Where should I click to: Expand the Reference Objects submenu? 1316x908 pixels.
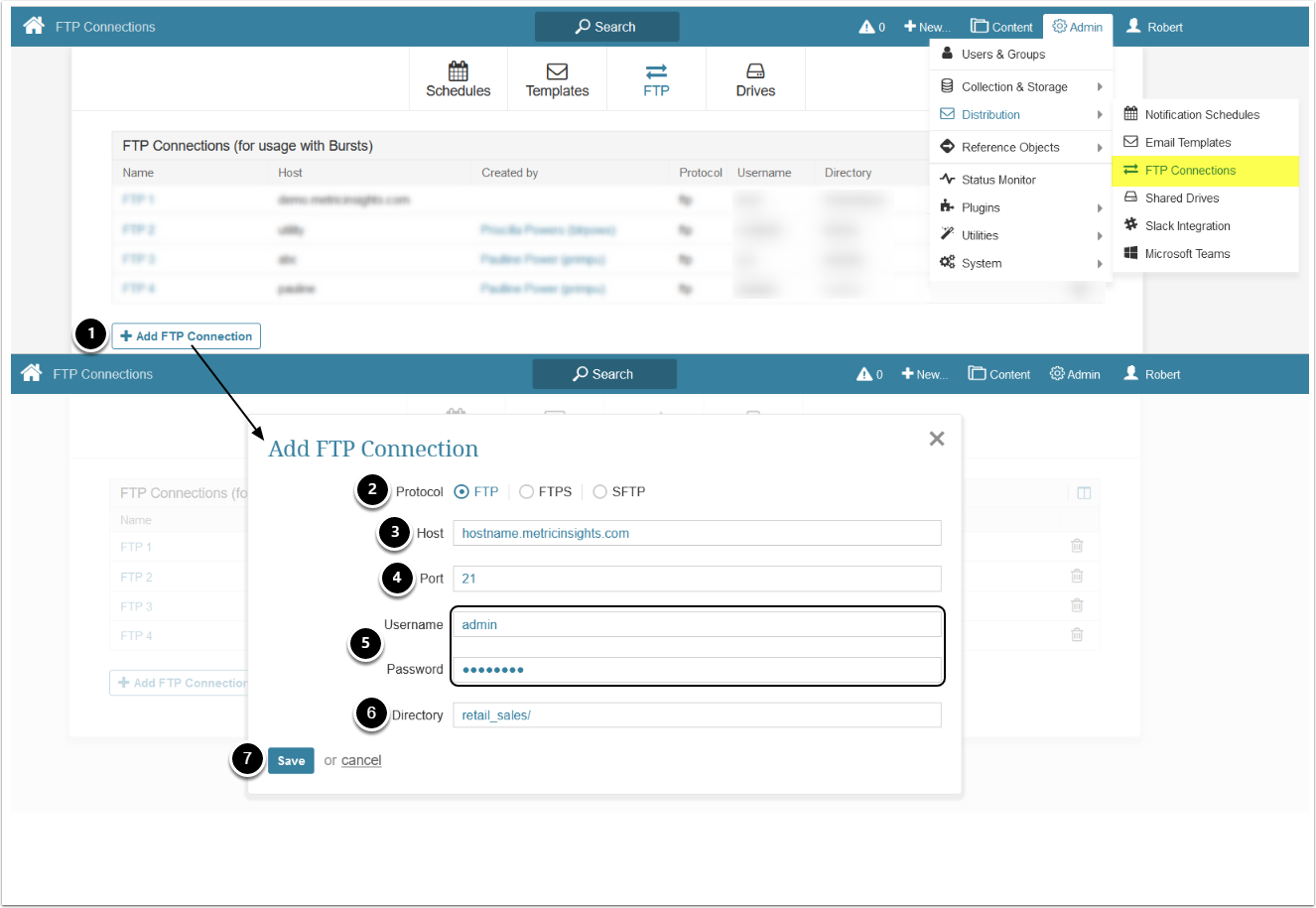click(1010, 148)
